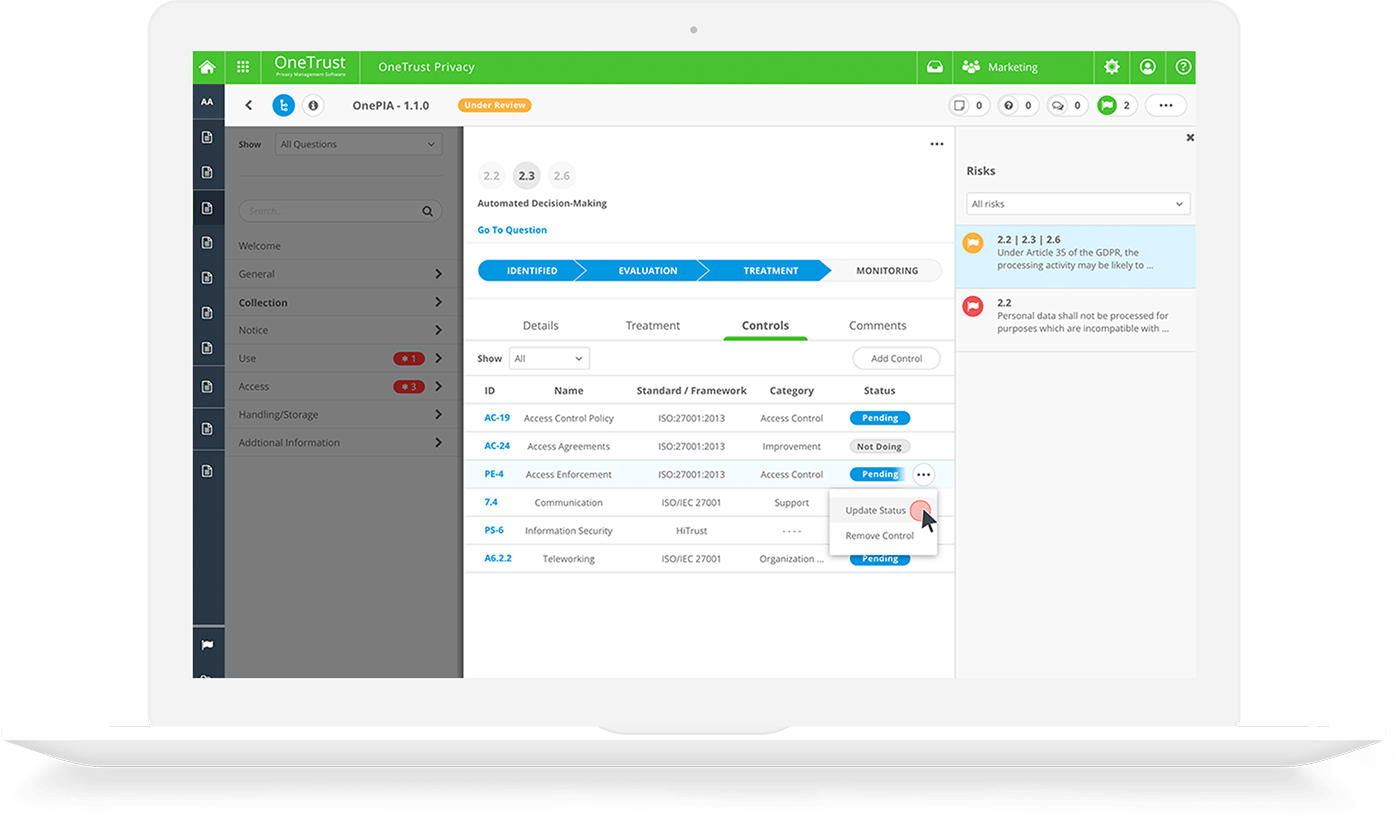Click the Treatment stage in progress bar
Image resolution: width=1400 pixels, height=821 pixels.
pos(770,270)
